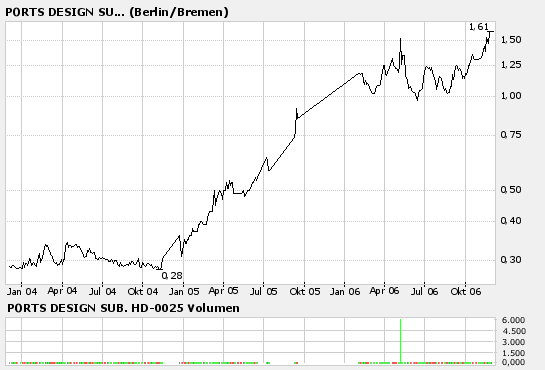The image size is (545, 370).
Task: Click the Okt 05 date label
Action: (x=304, y=291)
